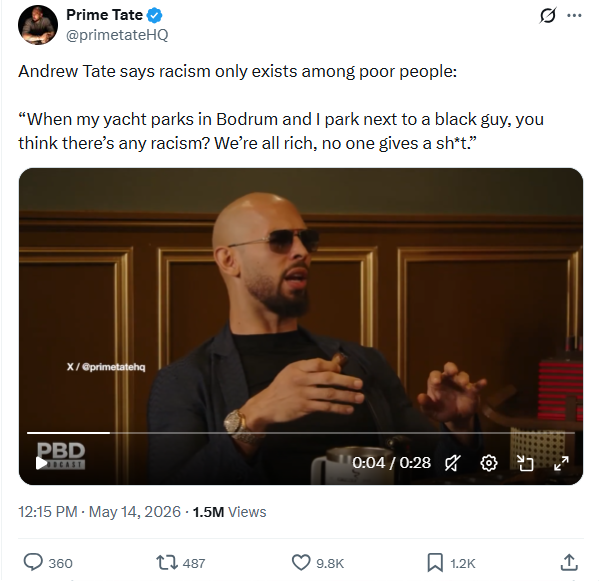This screenshot has width=599, height=581.
Task: Reply to the post via the comment icon
Action: [33, 562]
